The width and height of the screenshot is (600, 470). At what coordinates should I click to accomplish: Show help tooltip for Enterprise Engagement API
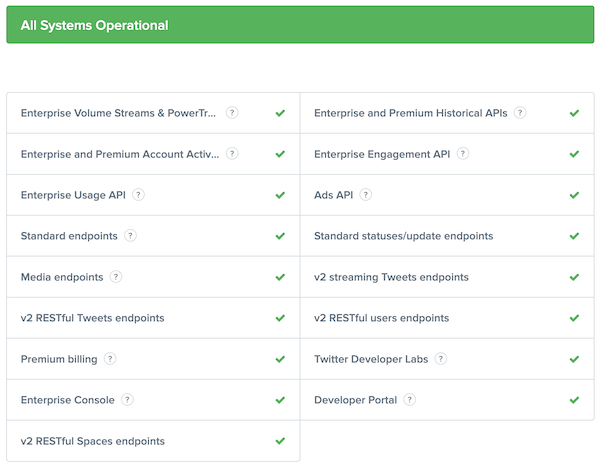463,154
